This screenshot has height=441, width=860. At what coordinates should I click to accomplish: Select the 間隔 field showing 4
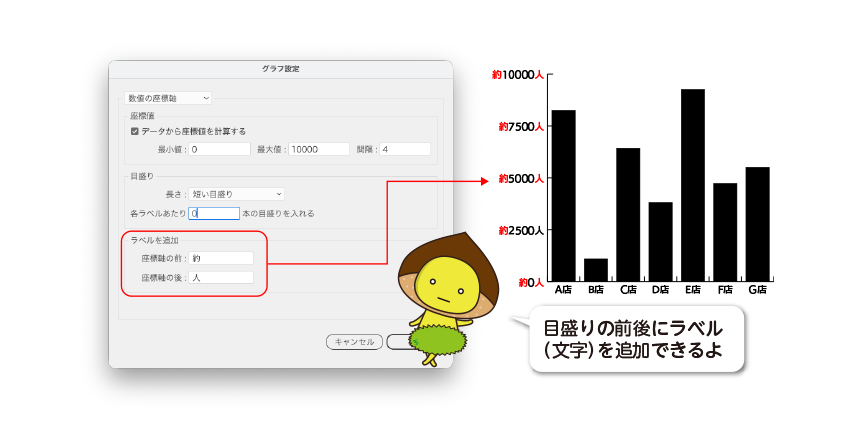point(404,149)
